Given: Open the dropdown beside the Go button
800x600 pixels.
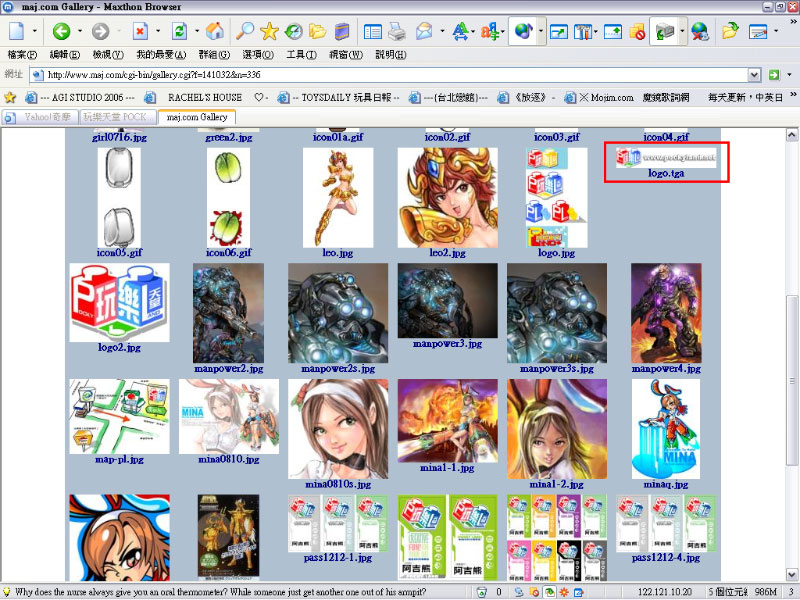Looking at the screenshot, I should pos(790,75).
